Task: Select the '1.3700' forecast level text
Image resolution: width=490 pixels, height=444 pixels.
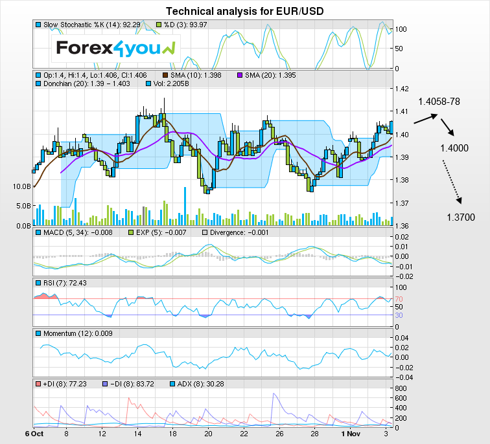Action: pos(461,217)
